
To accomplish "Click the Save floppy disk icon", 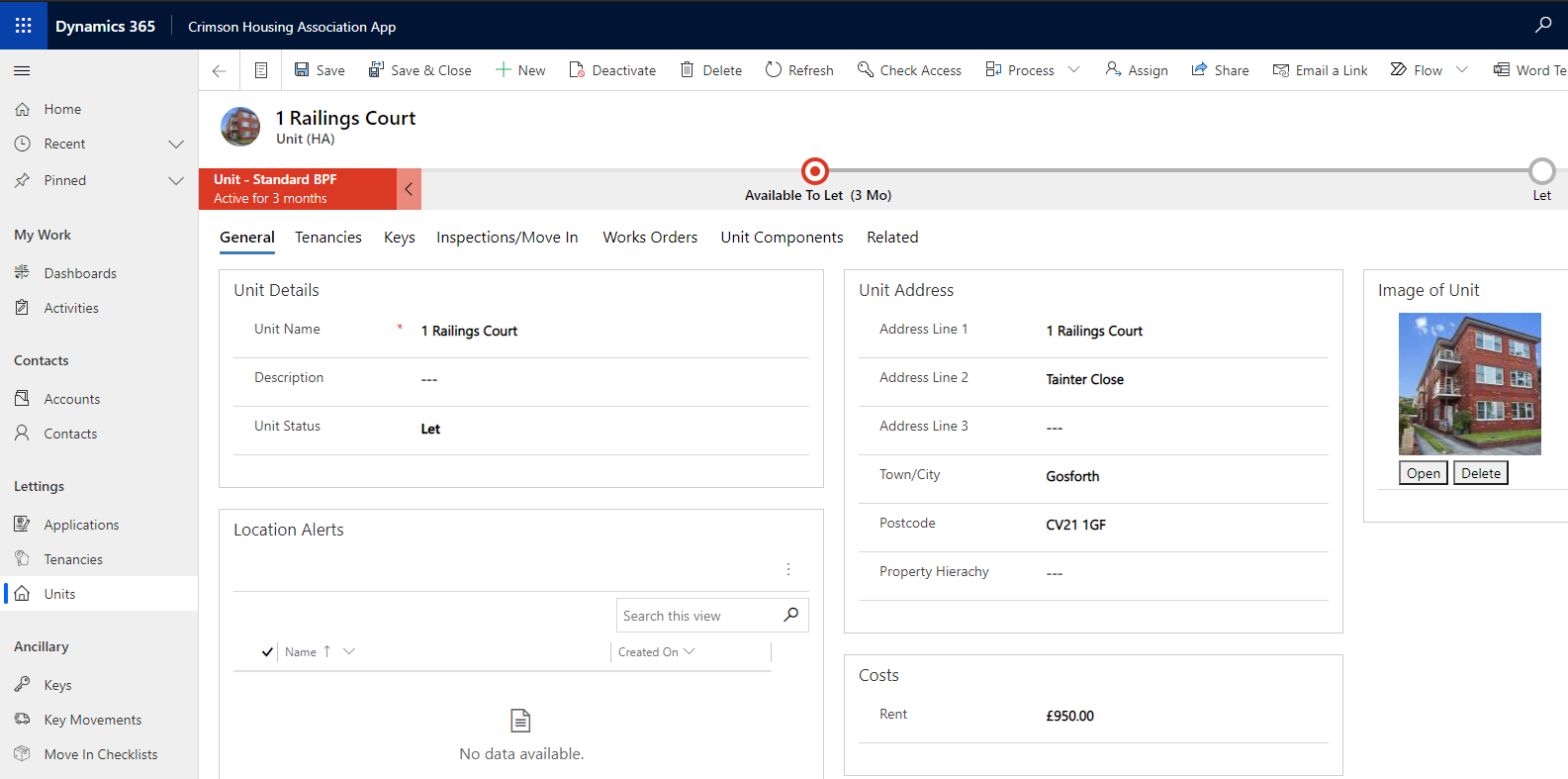I will [302, 70].
